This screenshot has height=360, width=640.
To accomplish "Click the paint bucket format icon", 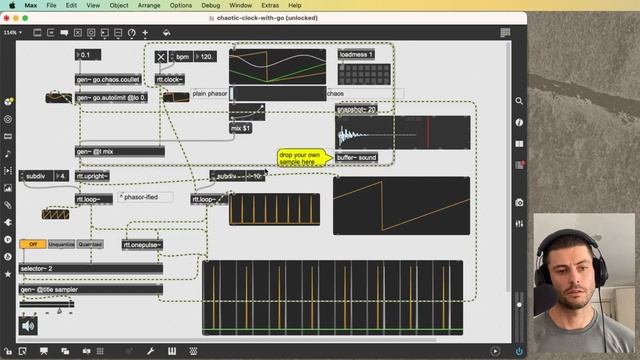I will (x=166, y=33).
